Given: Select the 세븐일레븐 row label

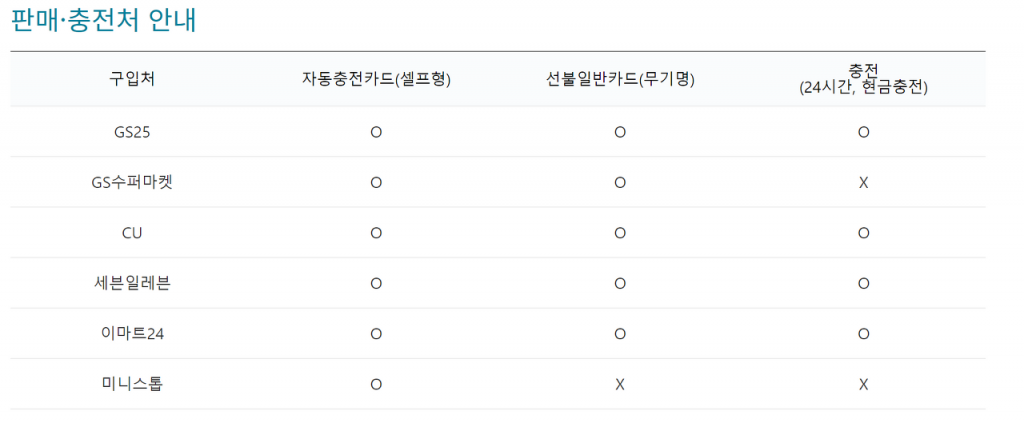Looking at the screenshot, I should click(x=132, y=283).
